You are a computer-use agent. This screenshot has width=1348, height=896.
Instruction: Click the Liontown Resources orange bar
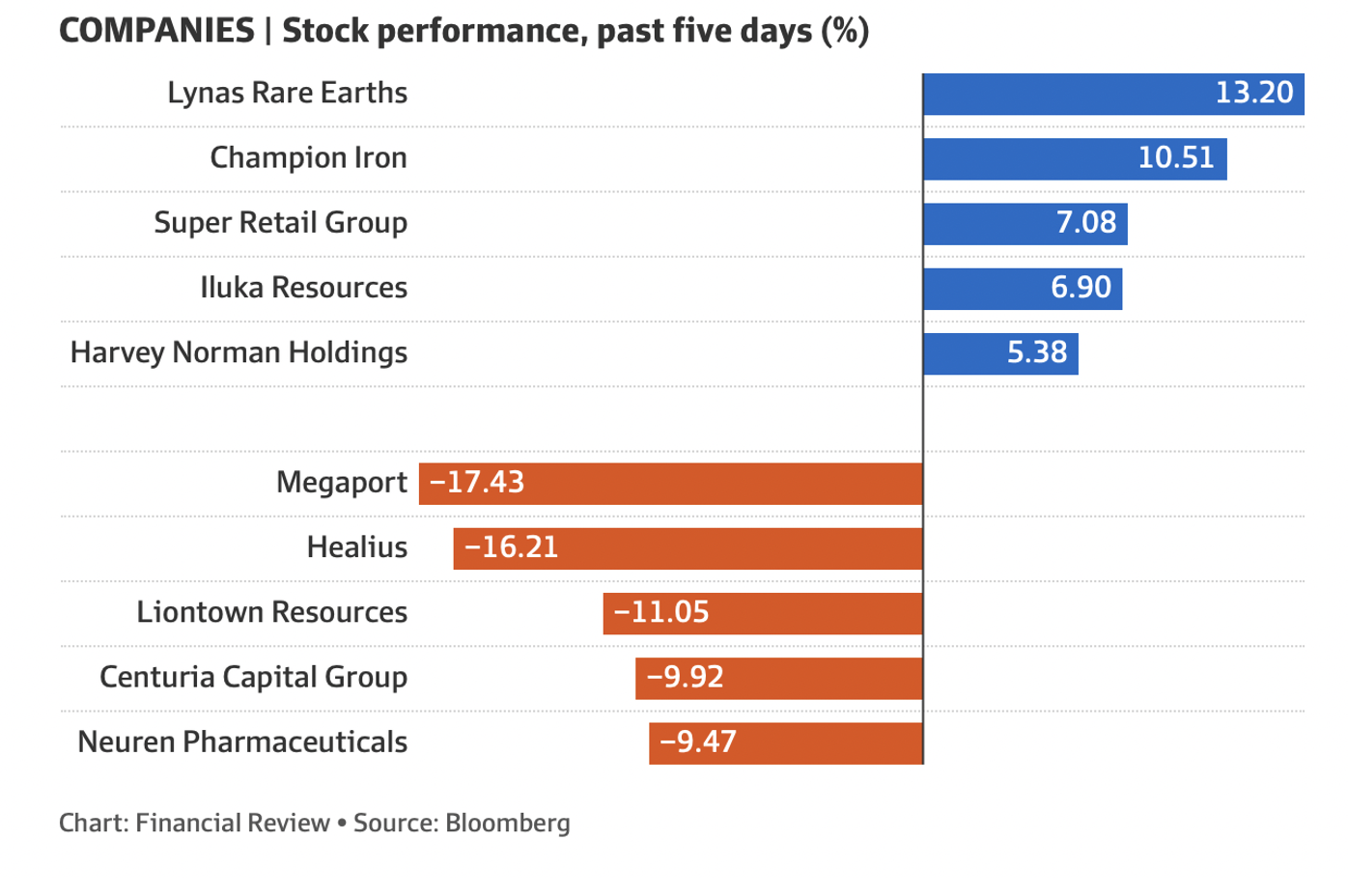pos(762,613)
